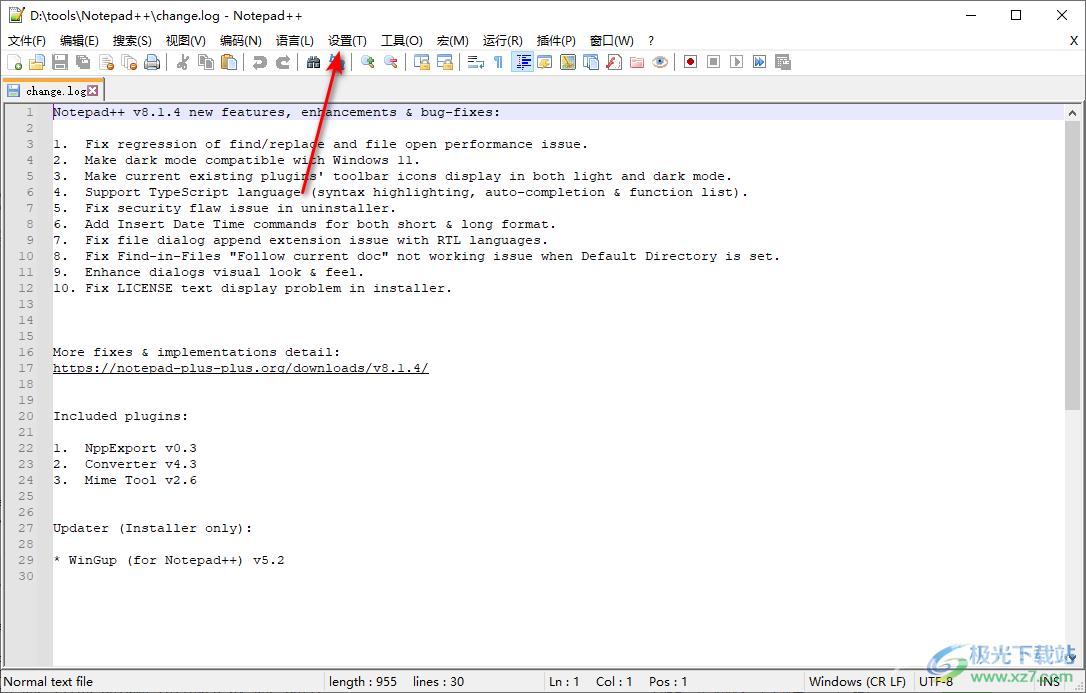Viewport: 1086px width, 693px height.
Task: Select the change.log document tab
Action: (53, 91)
